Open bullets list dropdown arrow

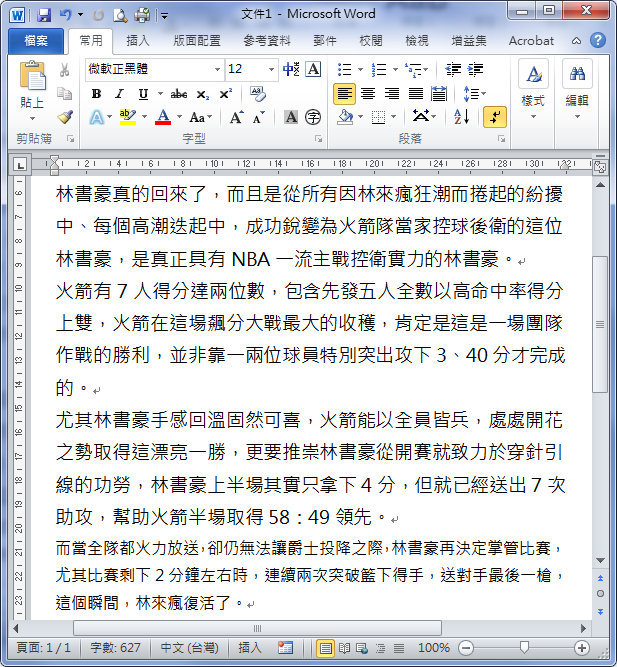(x=360, y=69)
